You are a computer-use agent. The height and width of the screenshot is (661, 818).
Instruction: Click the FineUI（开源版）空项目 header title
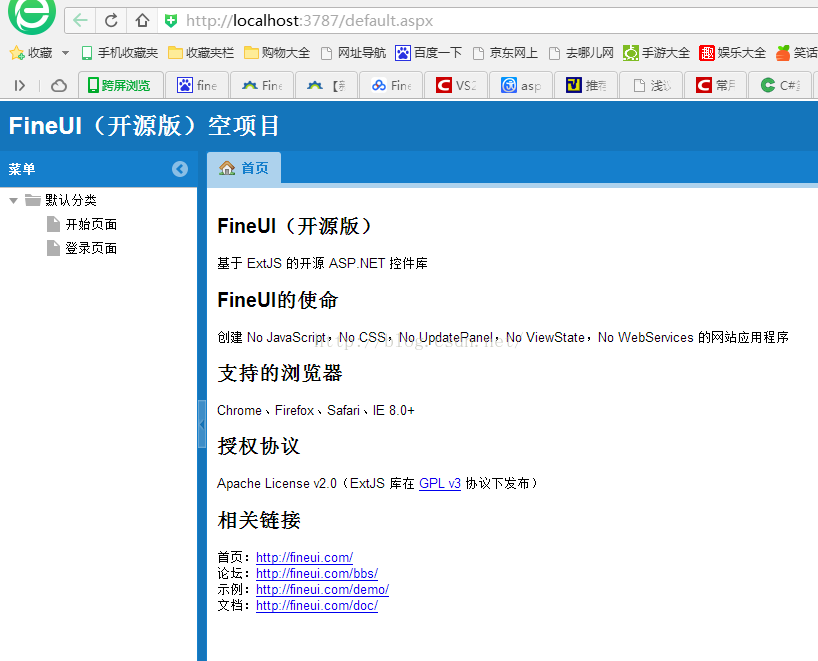pos(145,126)
